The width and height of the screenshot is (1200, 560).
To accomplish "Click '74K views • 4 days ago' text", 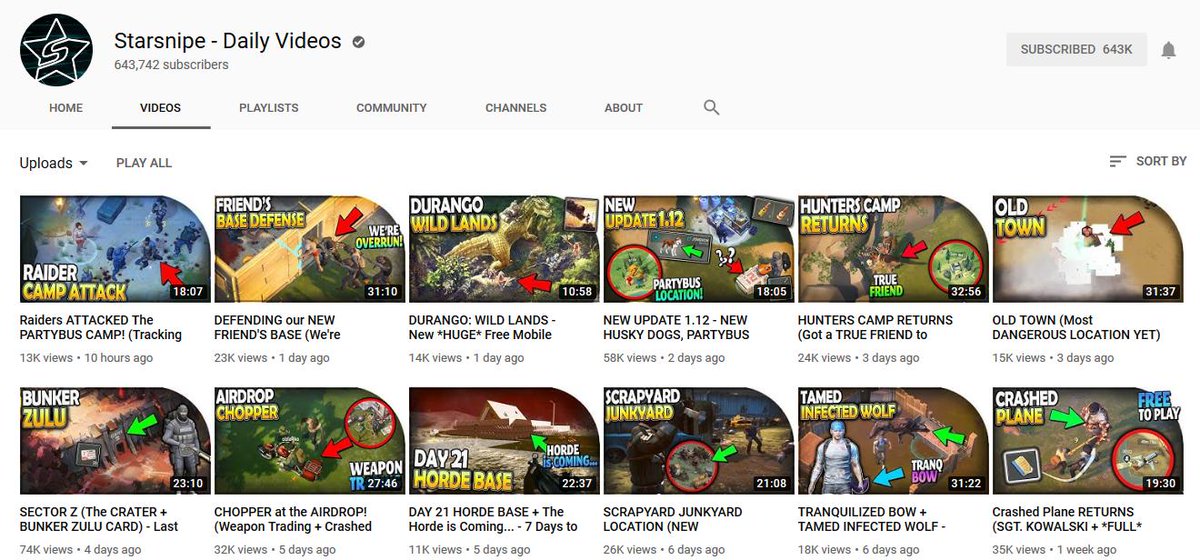I will 81,550.
